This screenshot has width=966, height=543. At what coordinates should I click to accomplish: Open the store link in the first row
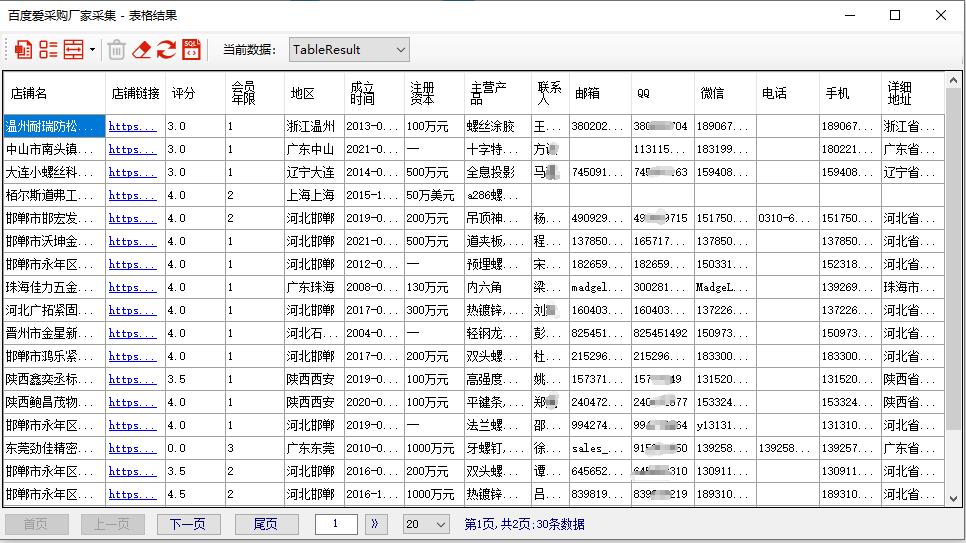coord(132,127)
